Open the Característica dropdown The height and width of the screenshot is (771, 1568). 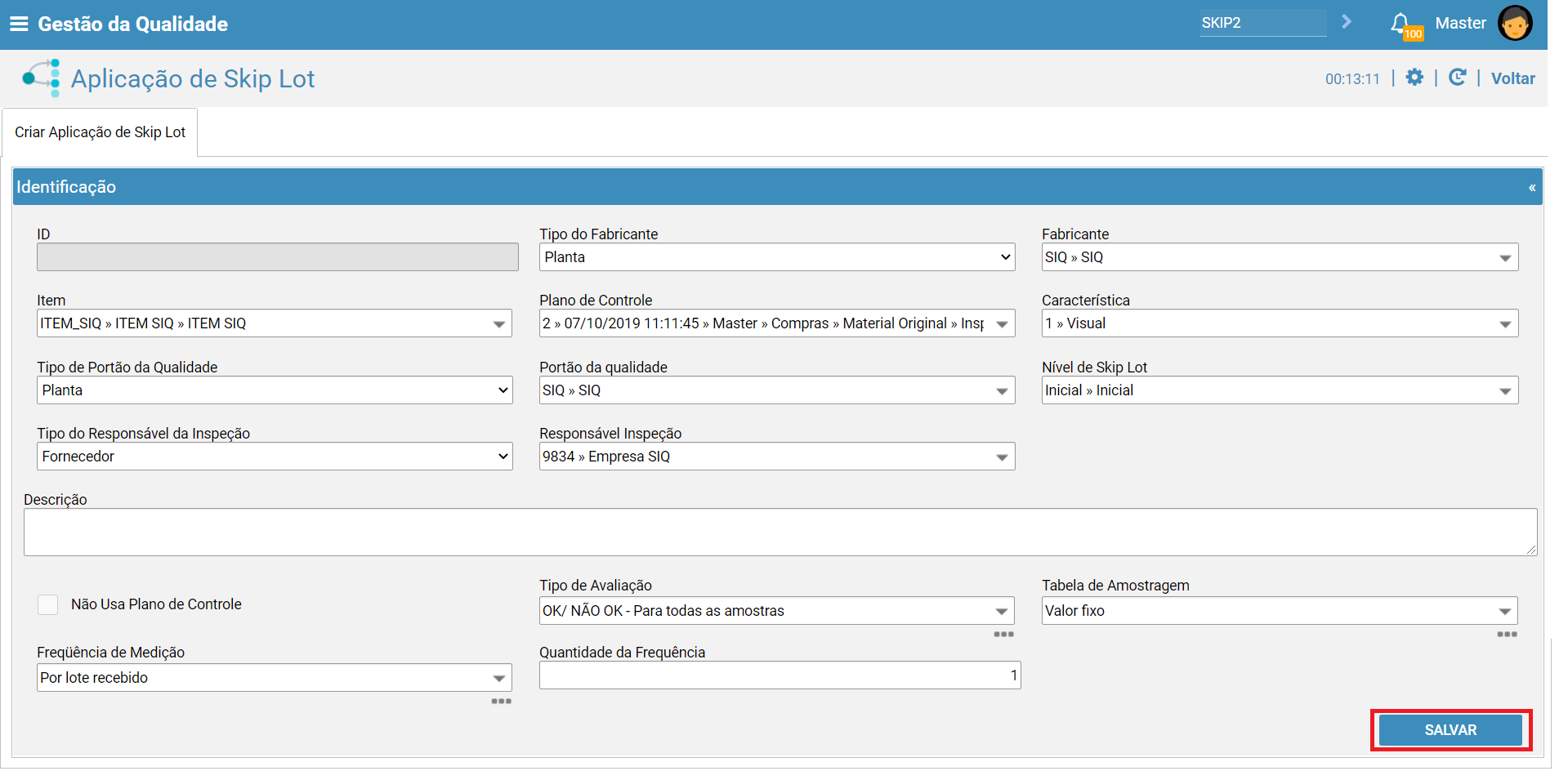point(1279,324)
